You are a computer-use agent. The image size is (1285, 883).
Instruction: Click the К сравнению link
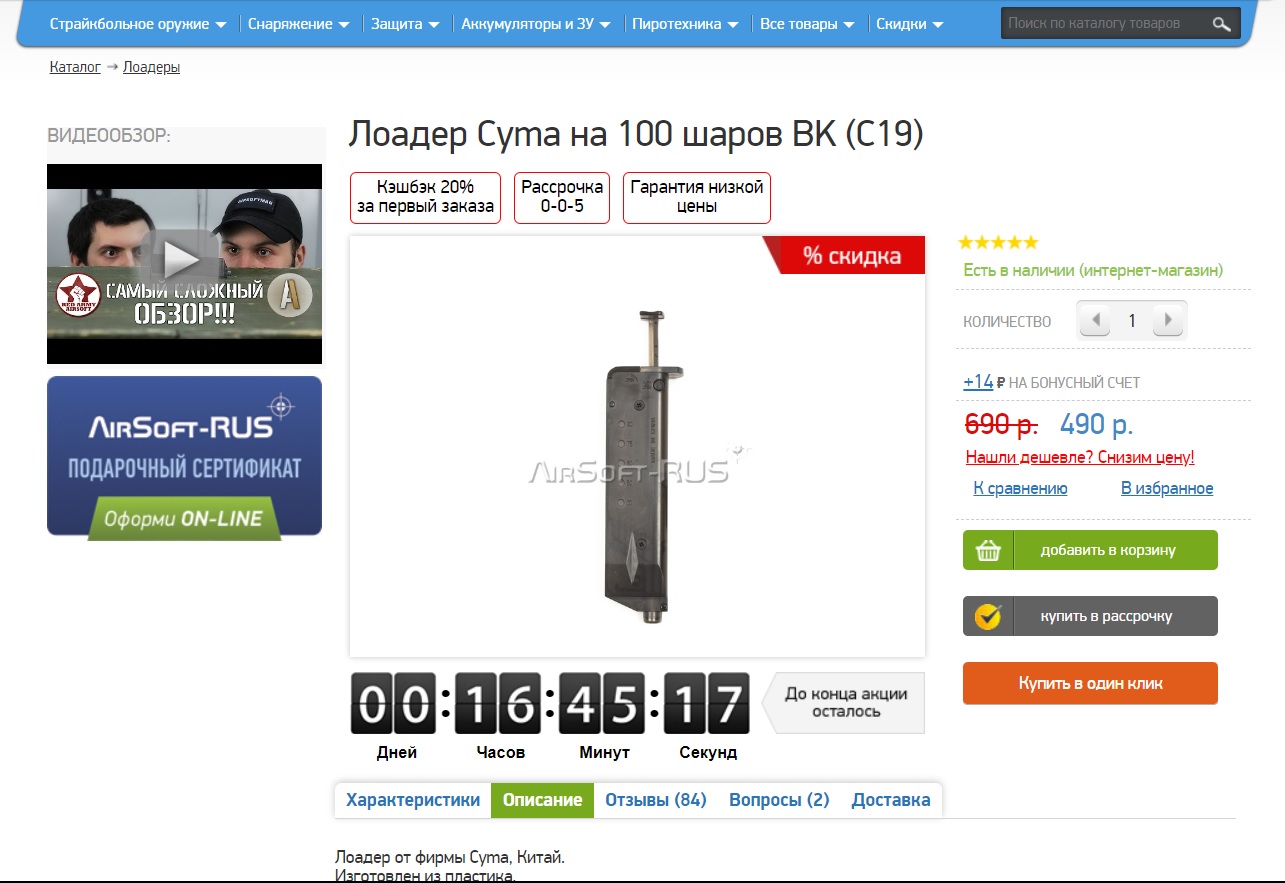point(1020,488)
